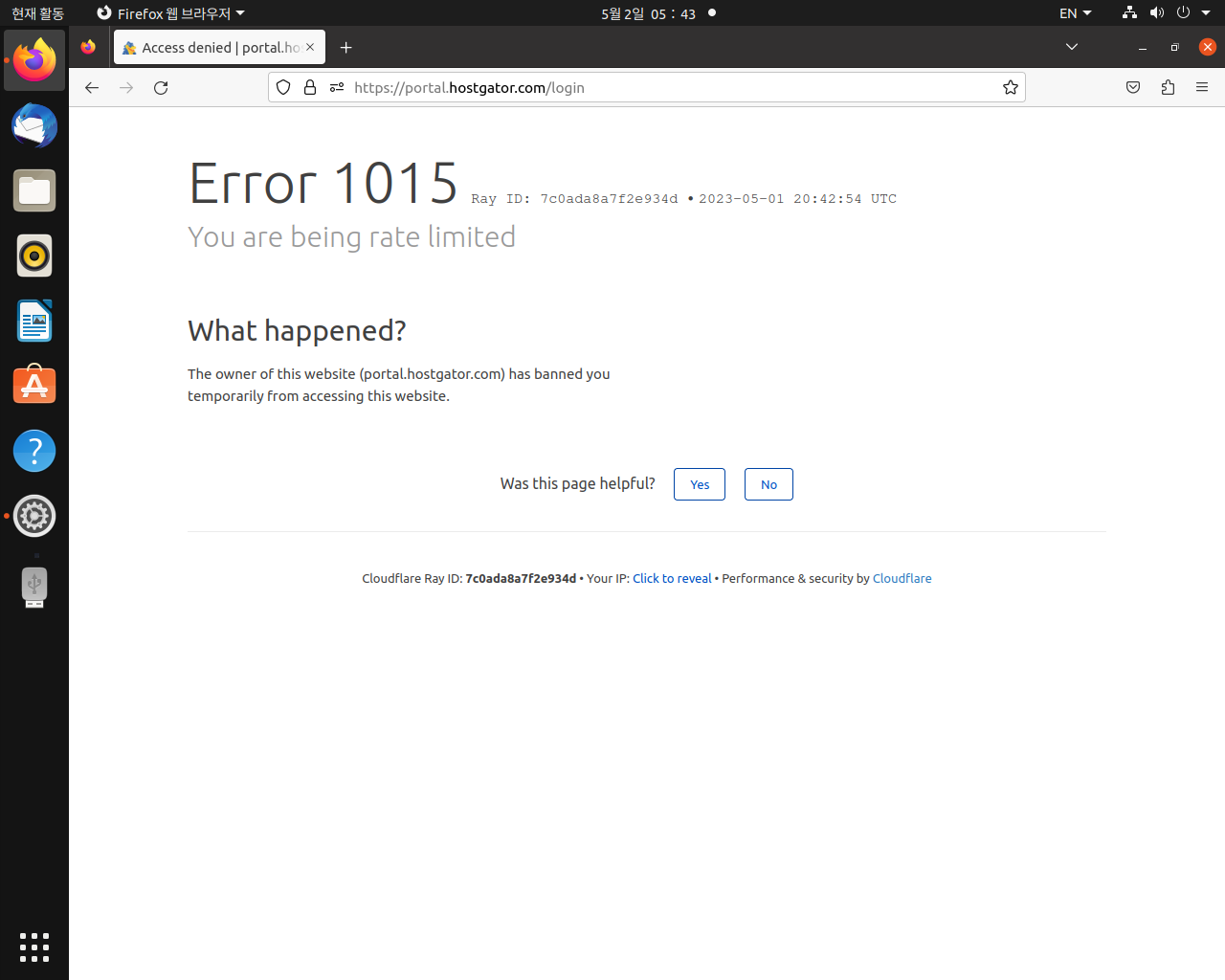Image resolution: width=1225 pixels, height=980 pixels.
Task: Reload the current page
Action: (161, 87)
